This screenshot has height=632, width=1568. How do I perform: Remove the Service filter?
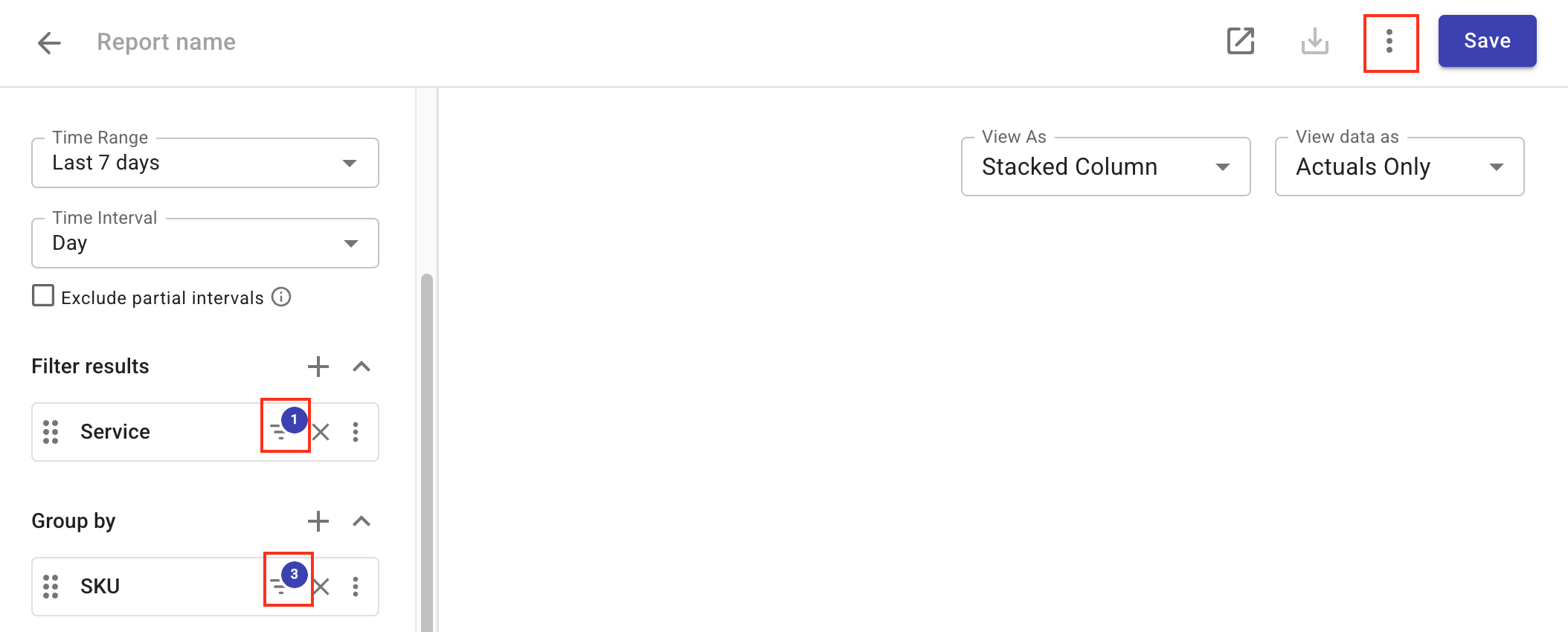[x=321, y=432]
